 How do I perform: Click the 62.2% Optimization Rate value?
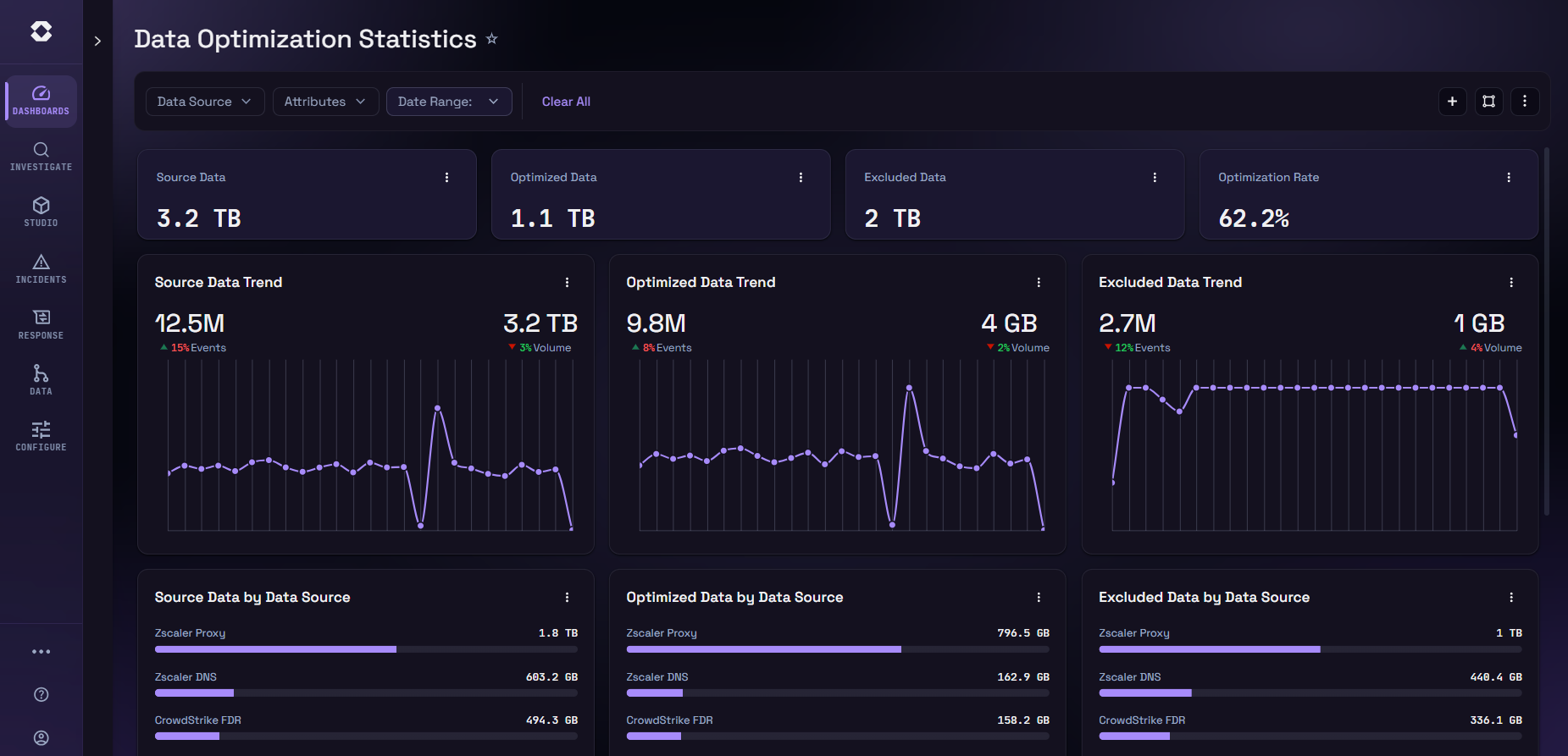(x=1254, y=218)
